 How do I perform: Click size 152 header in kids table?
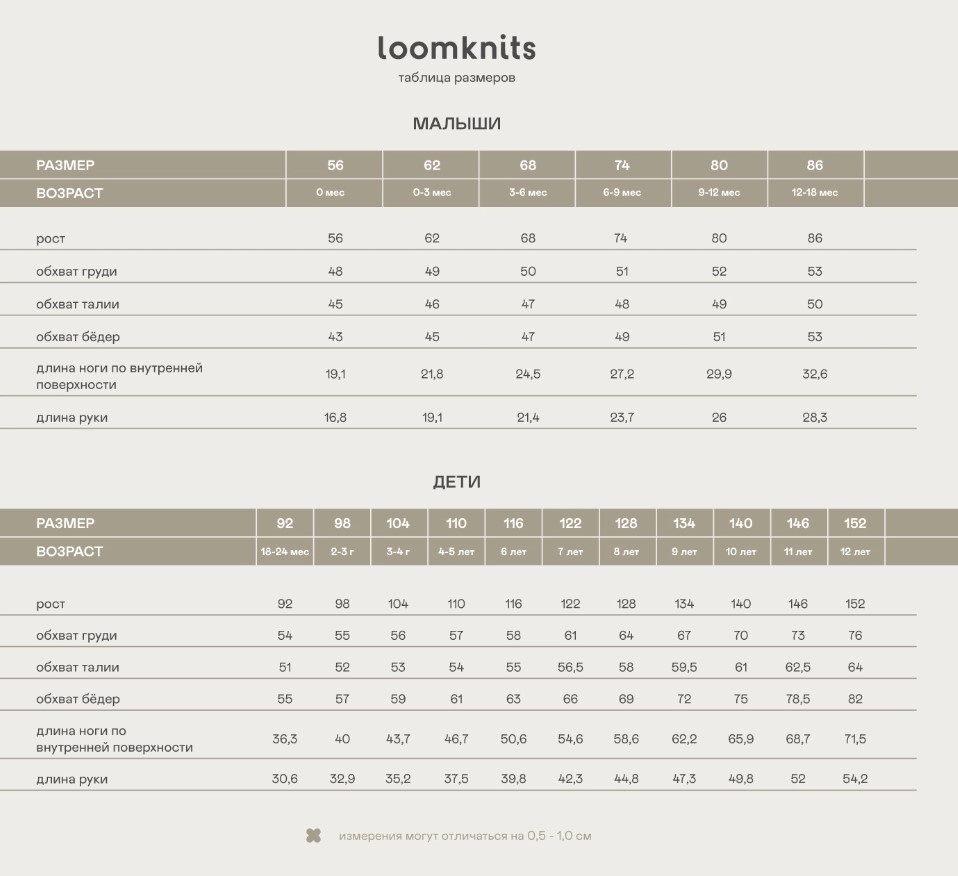(855, 524)
